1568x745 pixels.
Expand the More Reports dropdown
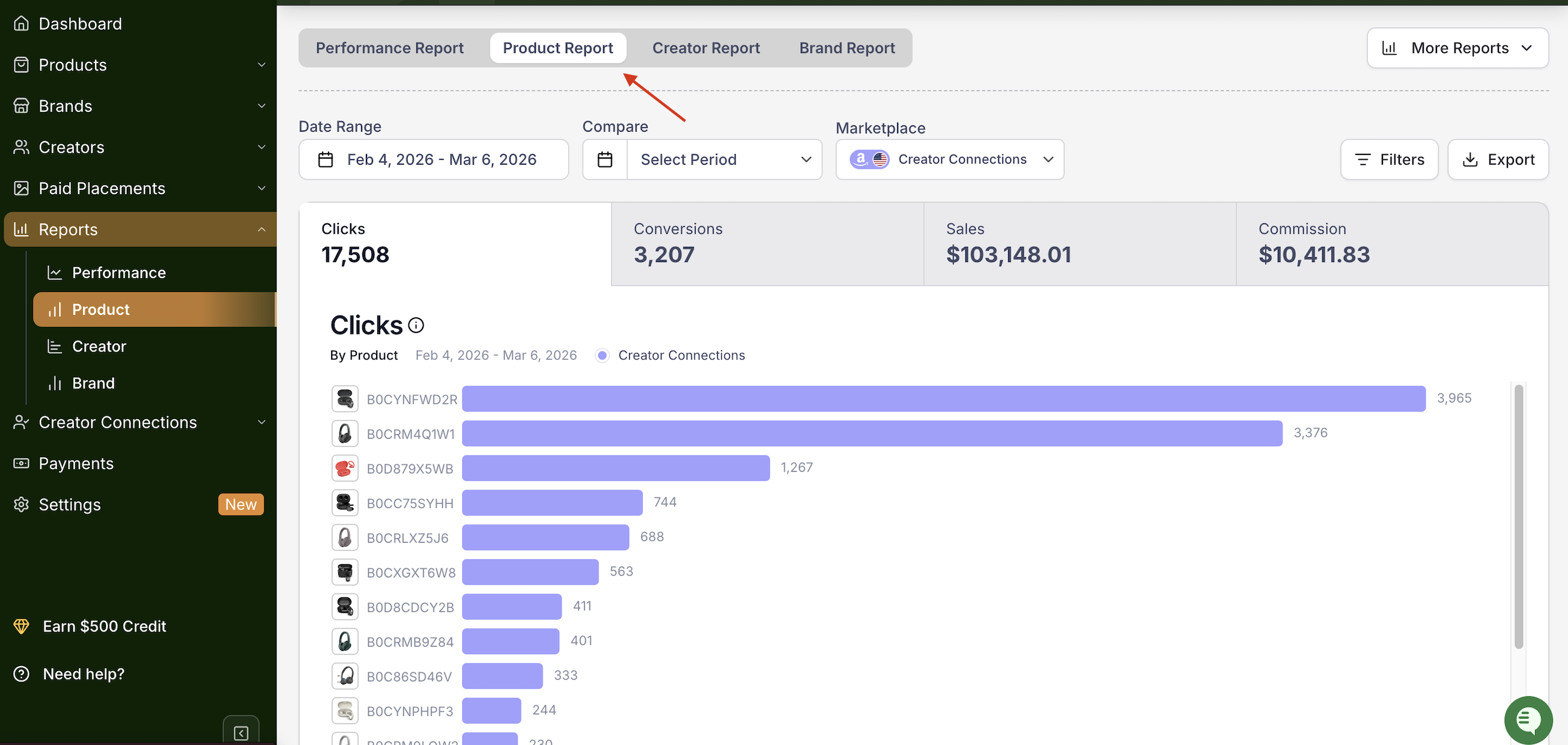tap(1457, 48)
